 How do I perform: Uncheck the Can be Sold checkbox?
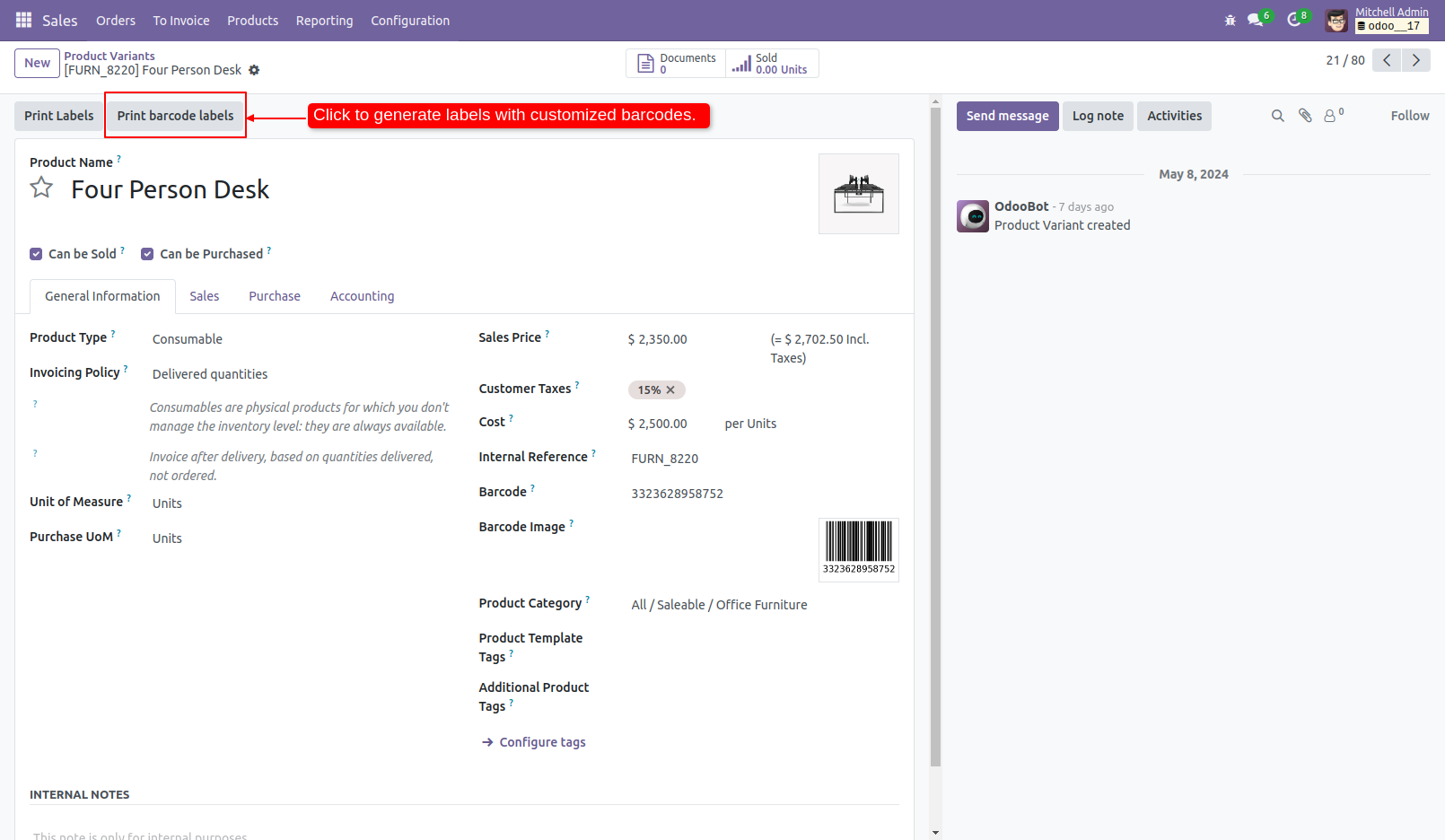click(36, 254)
